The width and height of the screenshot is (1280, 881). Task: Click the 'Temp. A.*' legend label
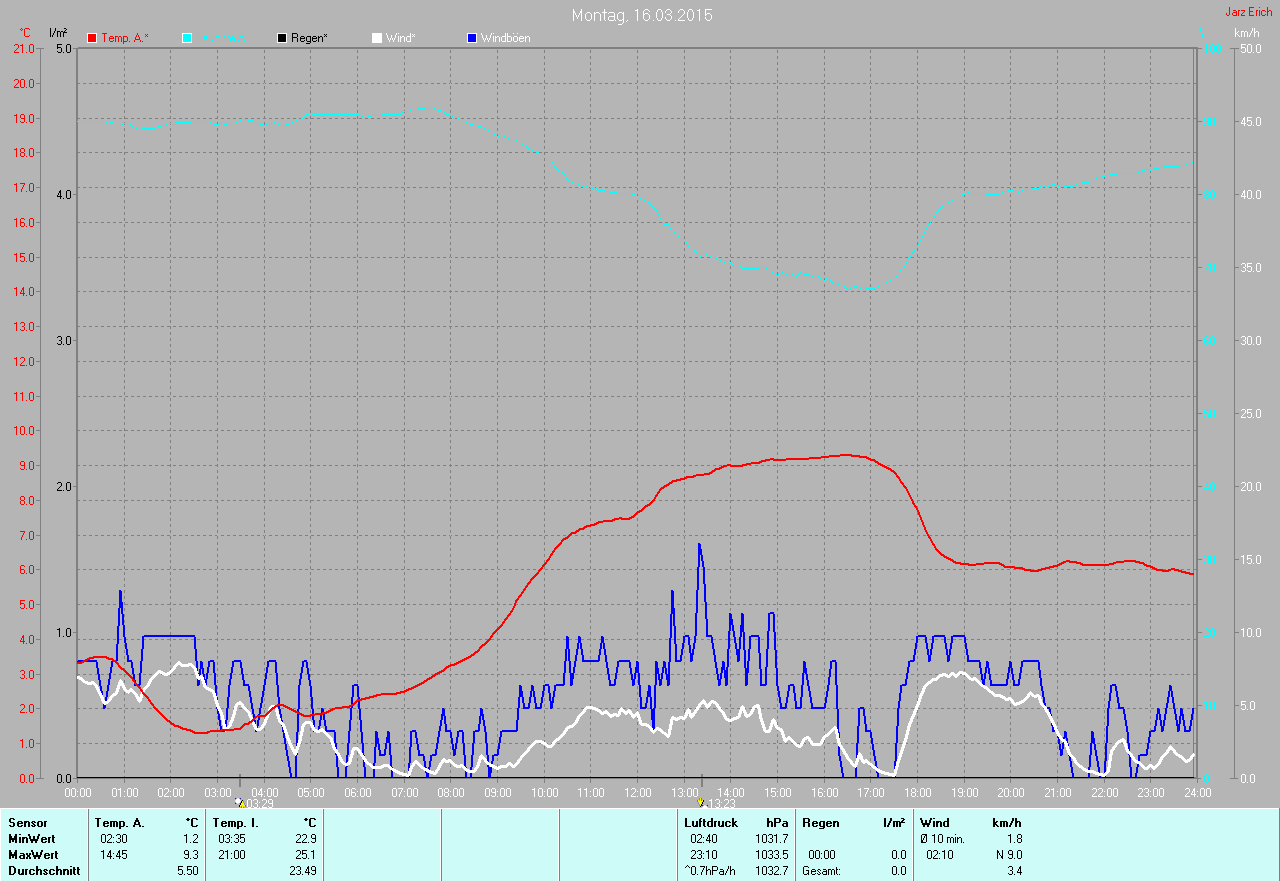tap(125, 38)
